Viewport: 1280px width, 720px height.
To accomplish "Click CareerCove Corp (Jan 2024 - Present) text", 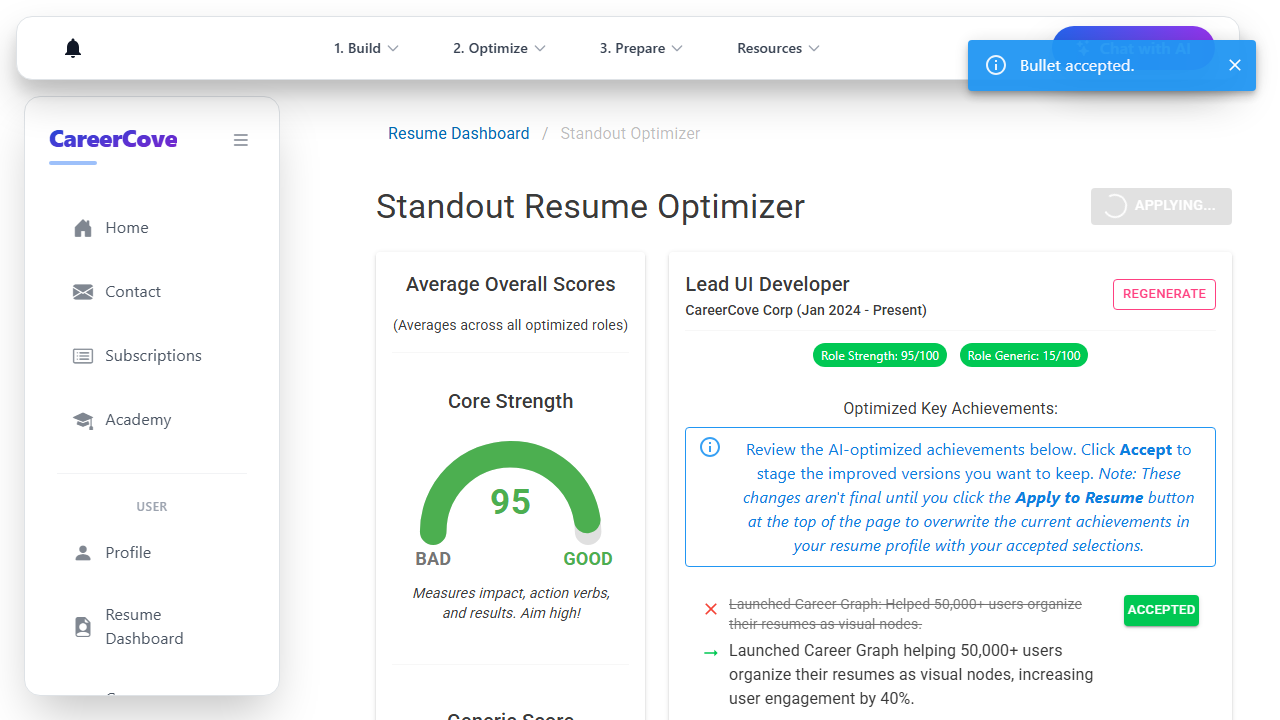I will pyautogui.click(x=806, y=310).
